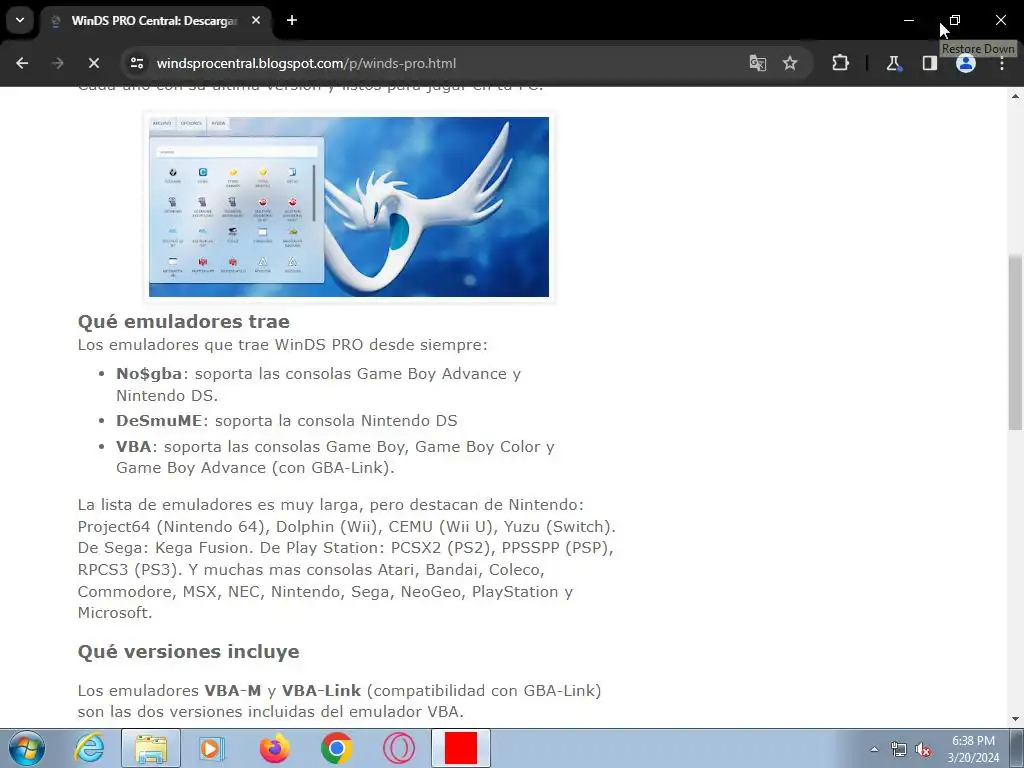Click the scrollbar up arrow
Image resolution: width=1024 pixels, height=768 pixels.
click(1015, 96)
